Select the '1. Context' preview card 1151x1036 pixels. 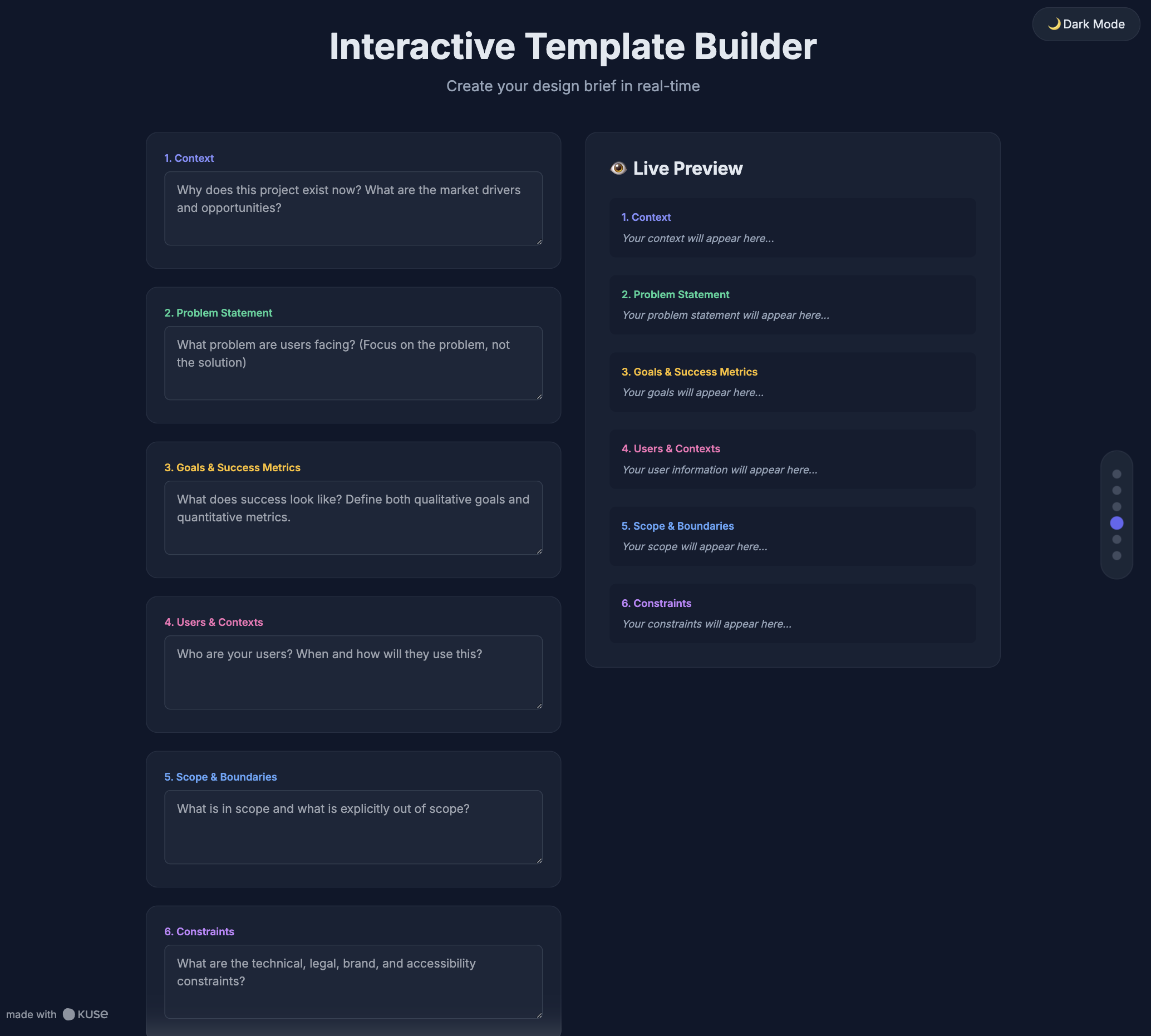792,227
